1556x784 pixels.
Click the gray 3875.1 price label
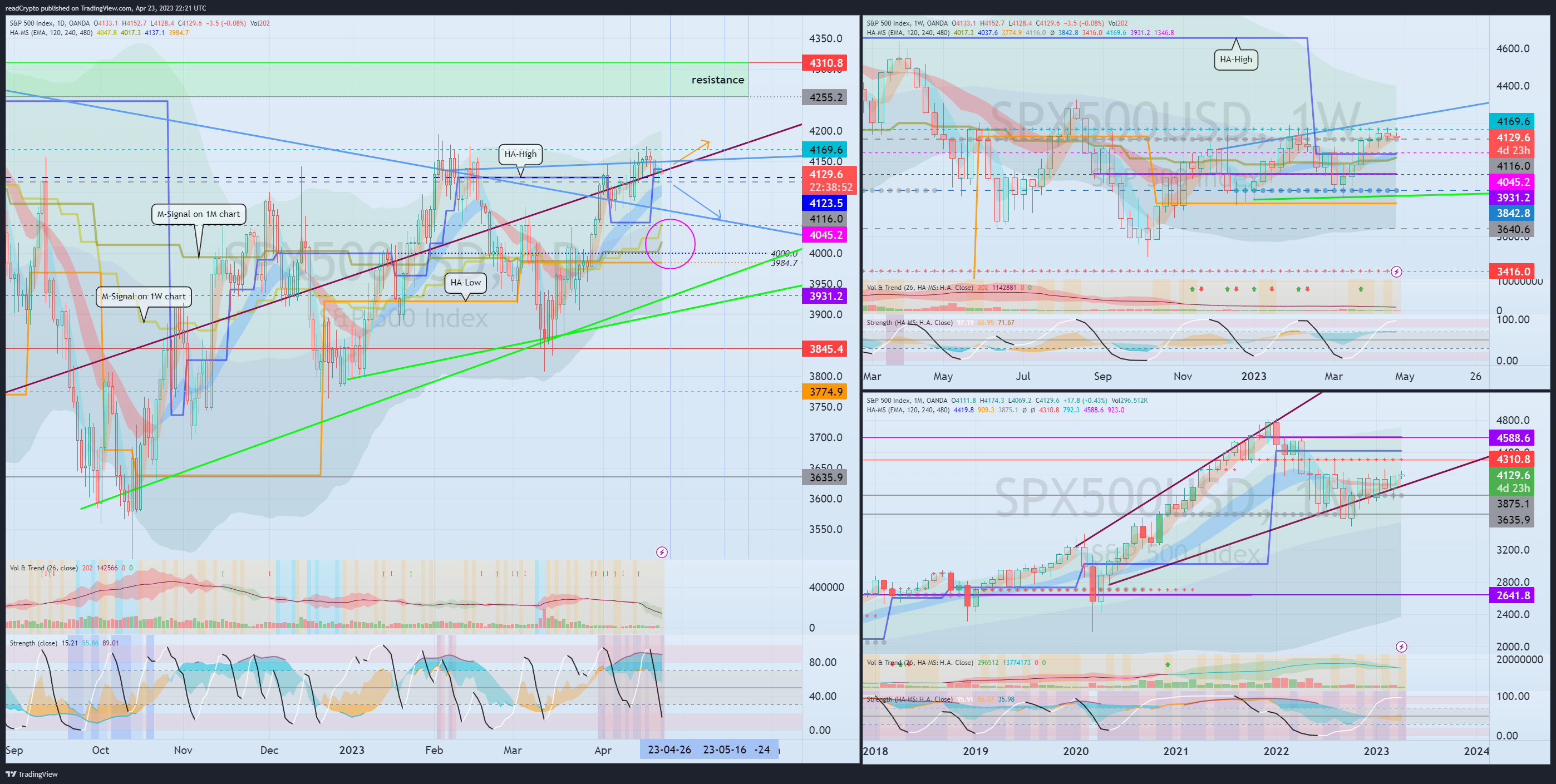(1513, 504)
